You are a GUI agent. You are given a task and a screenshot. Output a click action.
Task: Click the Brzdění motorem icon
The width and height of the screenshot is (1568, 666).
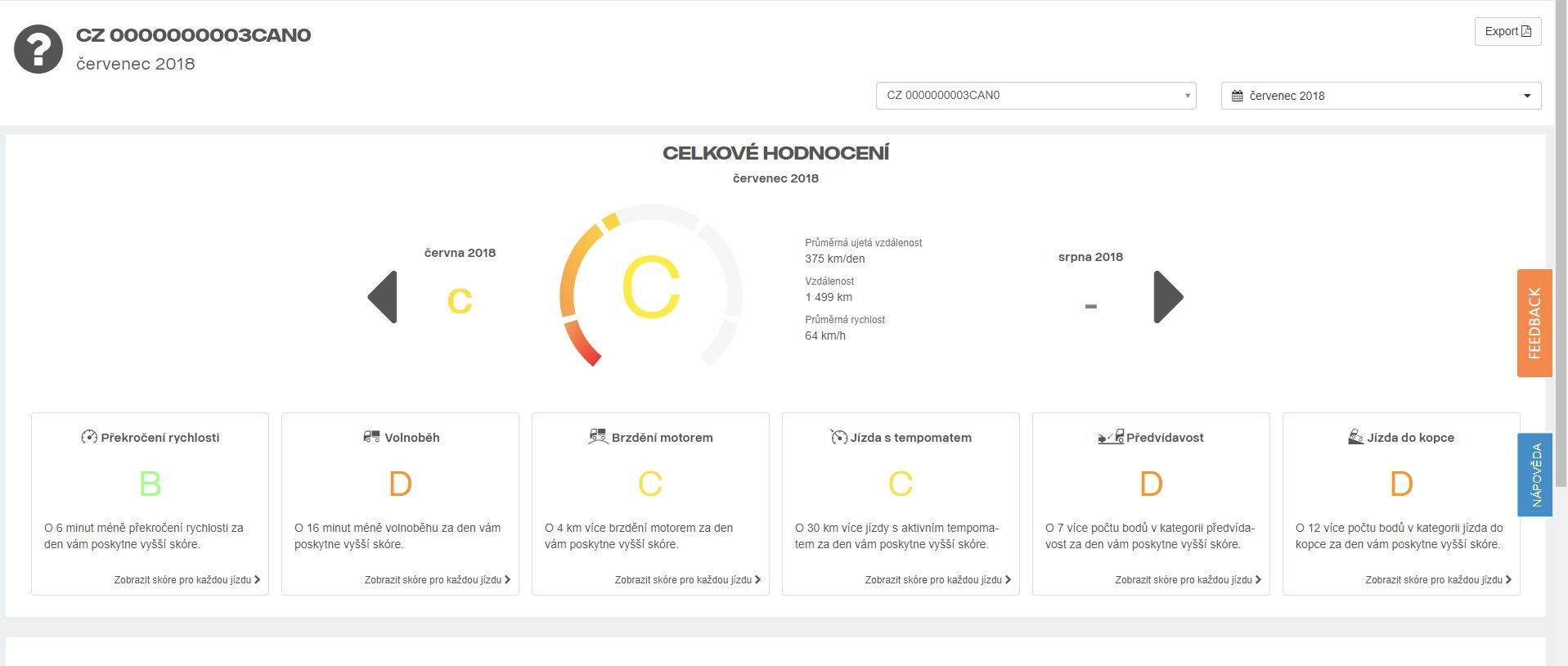[x=598, y=436]
